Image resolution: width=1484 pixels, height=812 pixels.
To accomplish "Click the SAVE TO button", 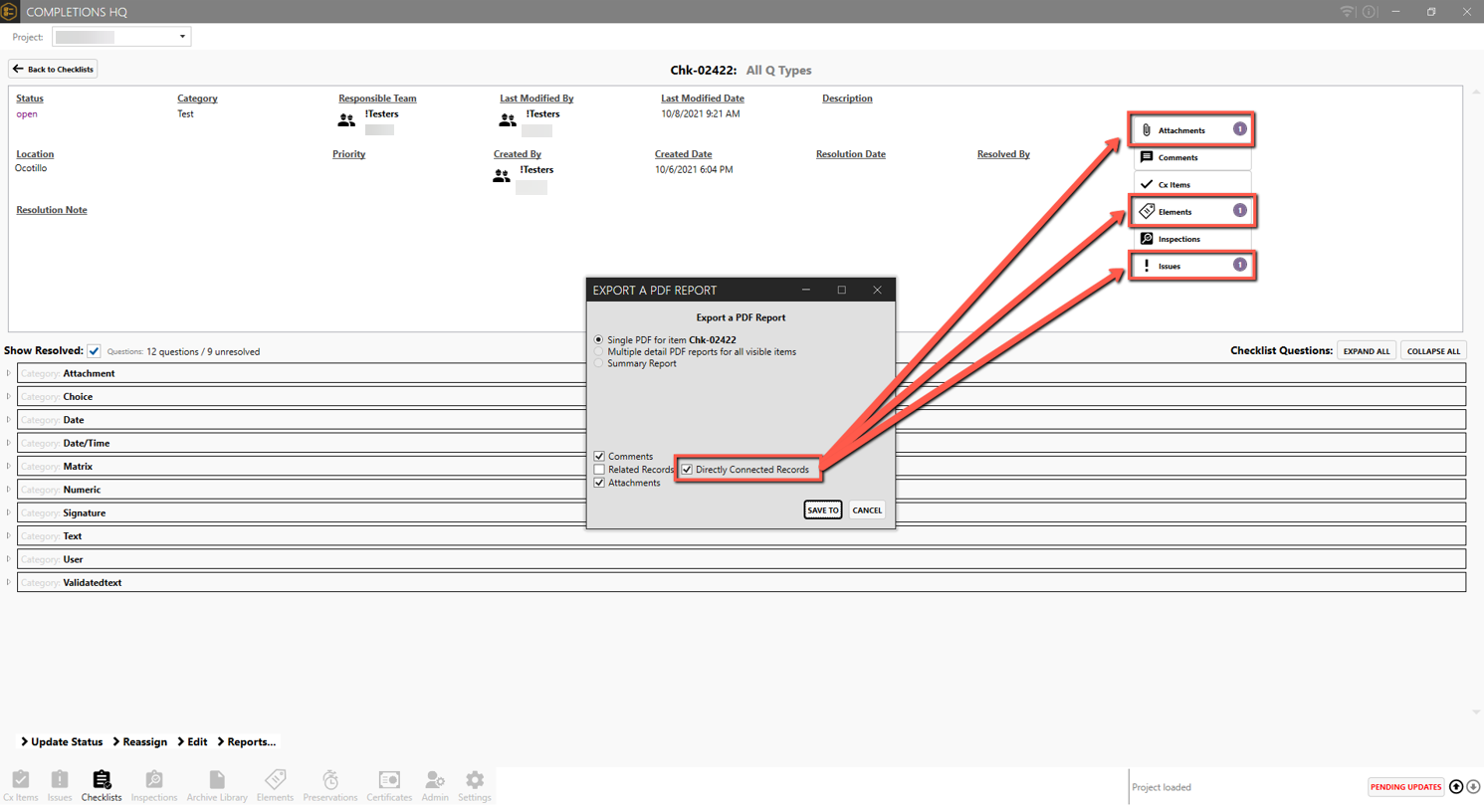I will [x=822, y=510].
